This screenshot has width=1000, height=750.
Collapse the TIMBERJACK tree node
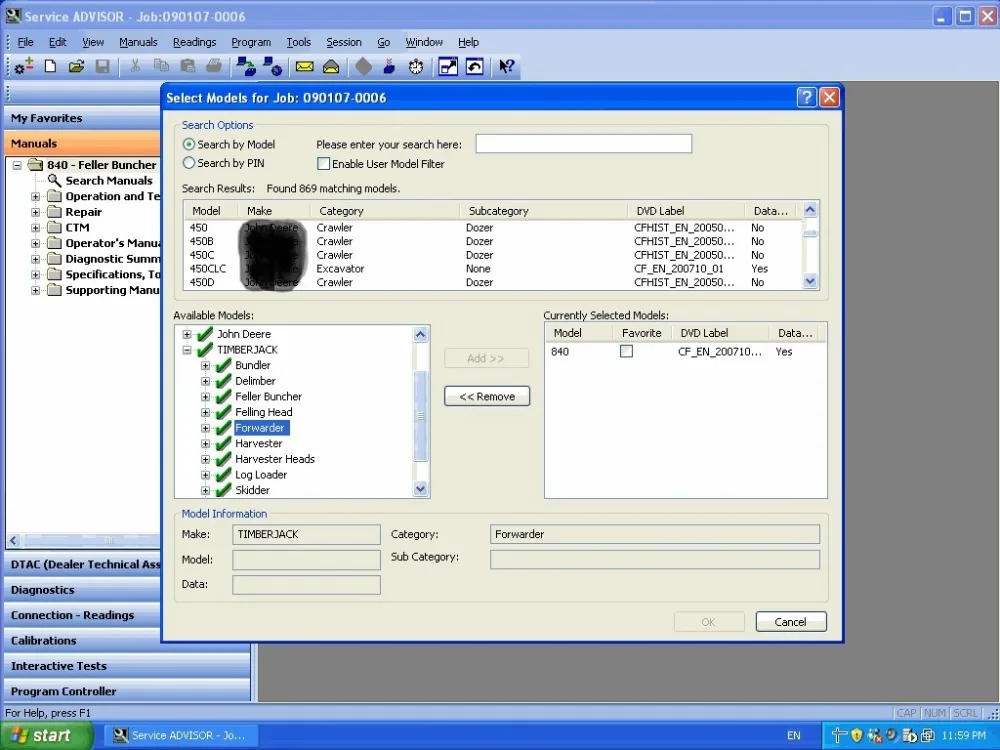point(187,350)
